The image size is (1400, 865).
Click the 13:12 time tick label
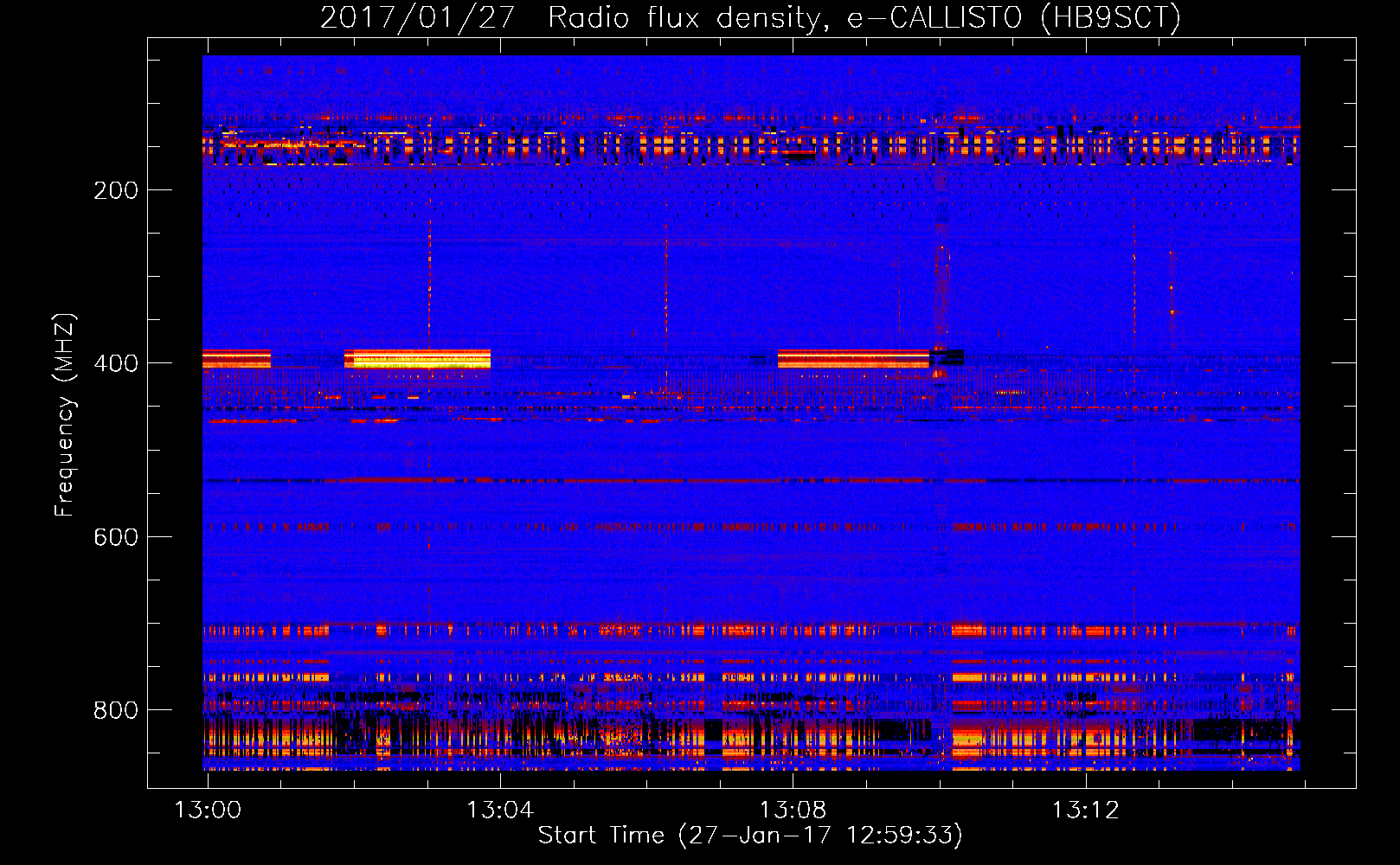click(1085, 810)
